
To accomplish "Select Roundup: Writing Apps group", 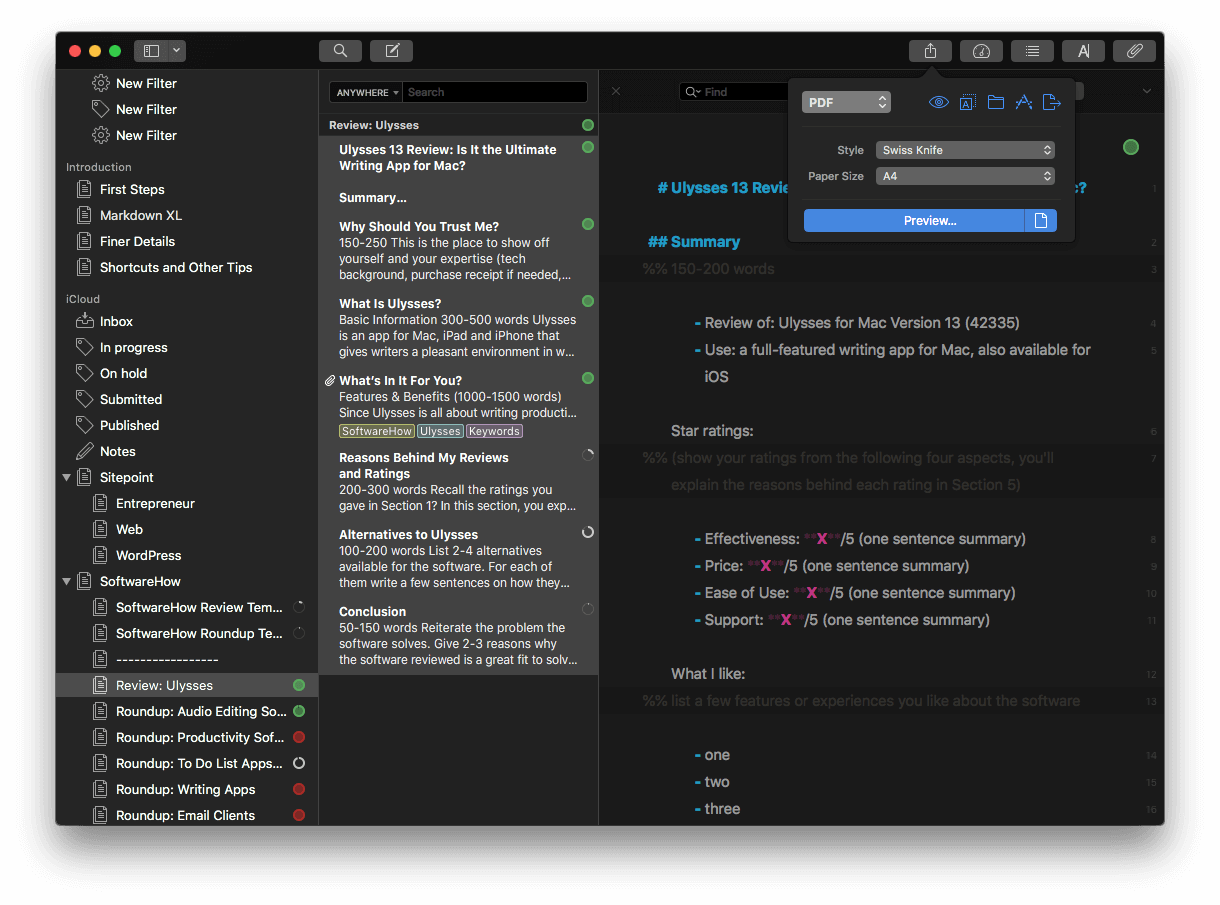I will tap(187, 790).
